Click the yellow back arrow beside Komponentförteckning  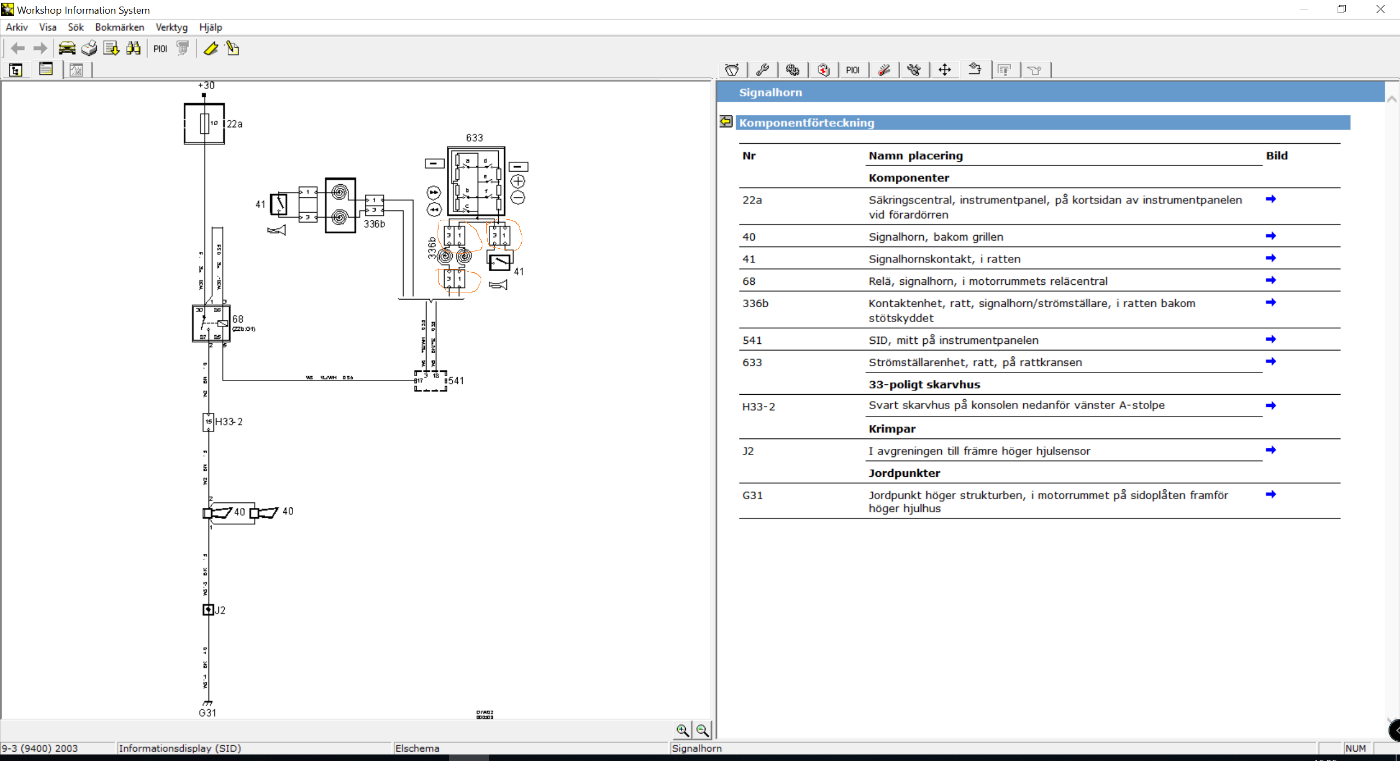coord(726,122)
